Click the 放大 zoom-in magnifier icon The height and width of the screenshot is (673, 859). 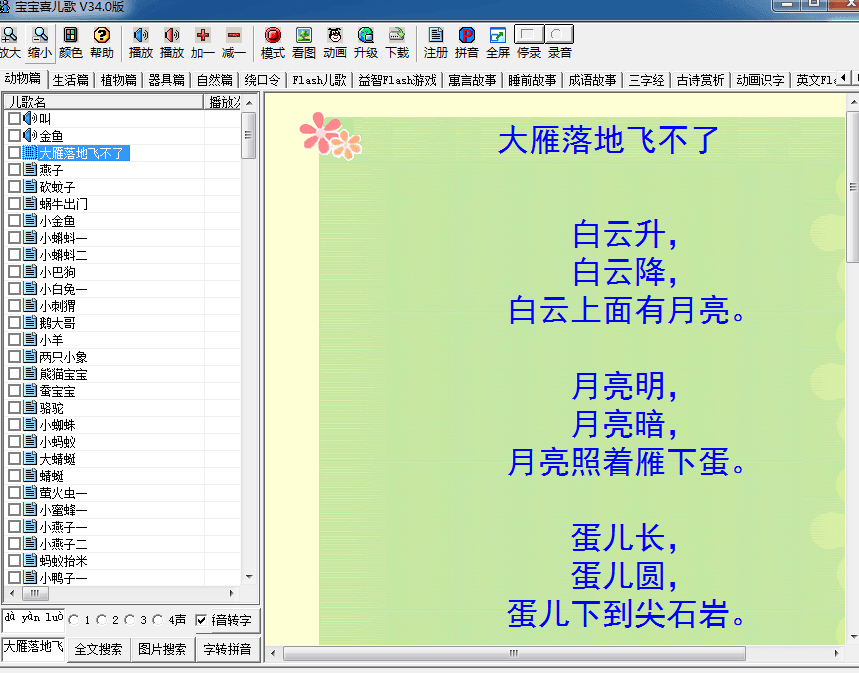point(10,36)
